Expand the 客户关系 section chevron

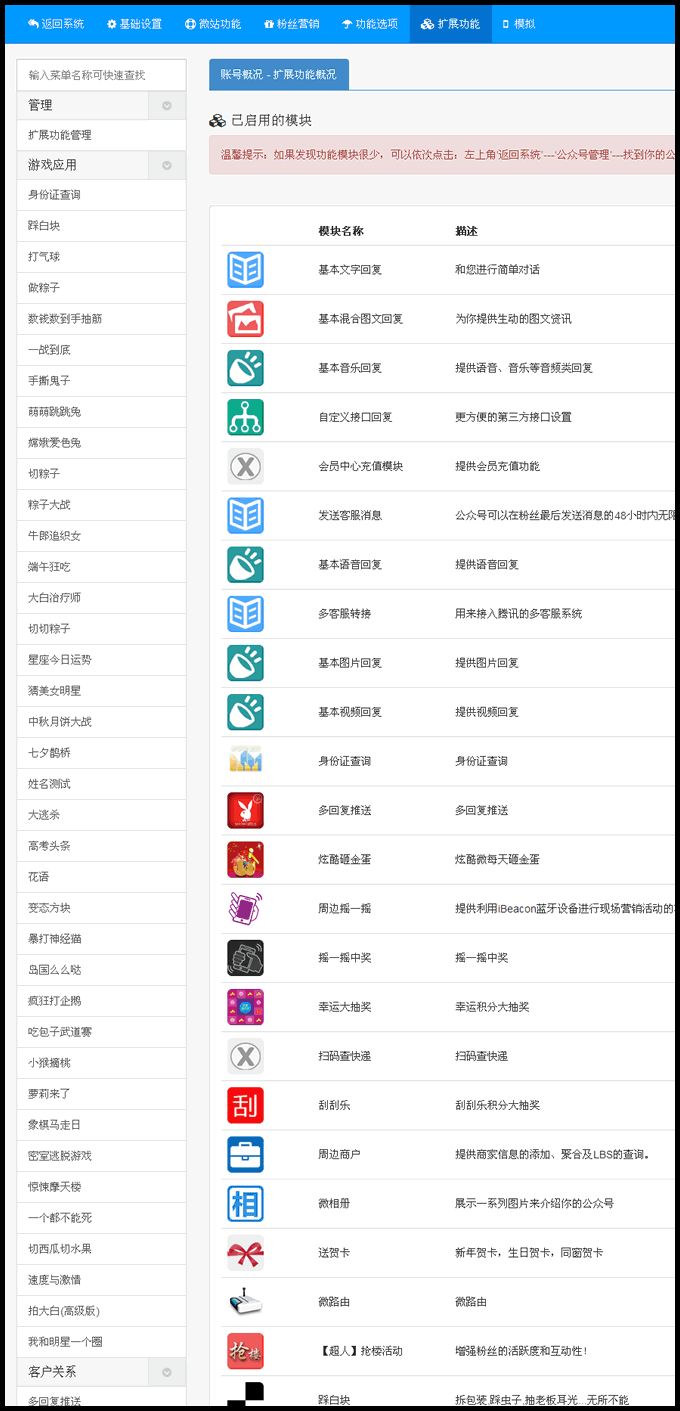(166, 1372)
